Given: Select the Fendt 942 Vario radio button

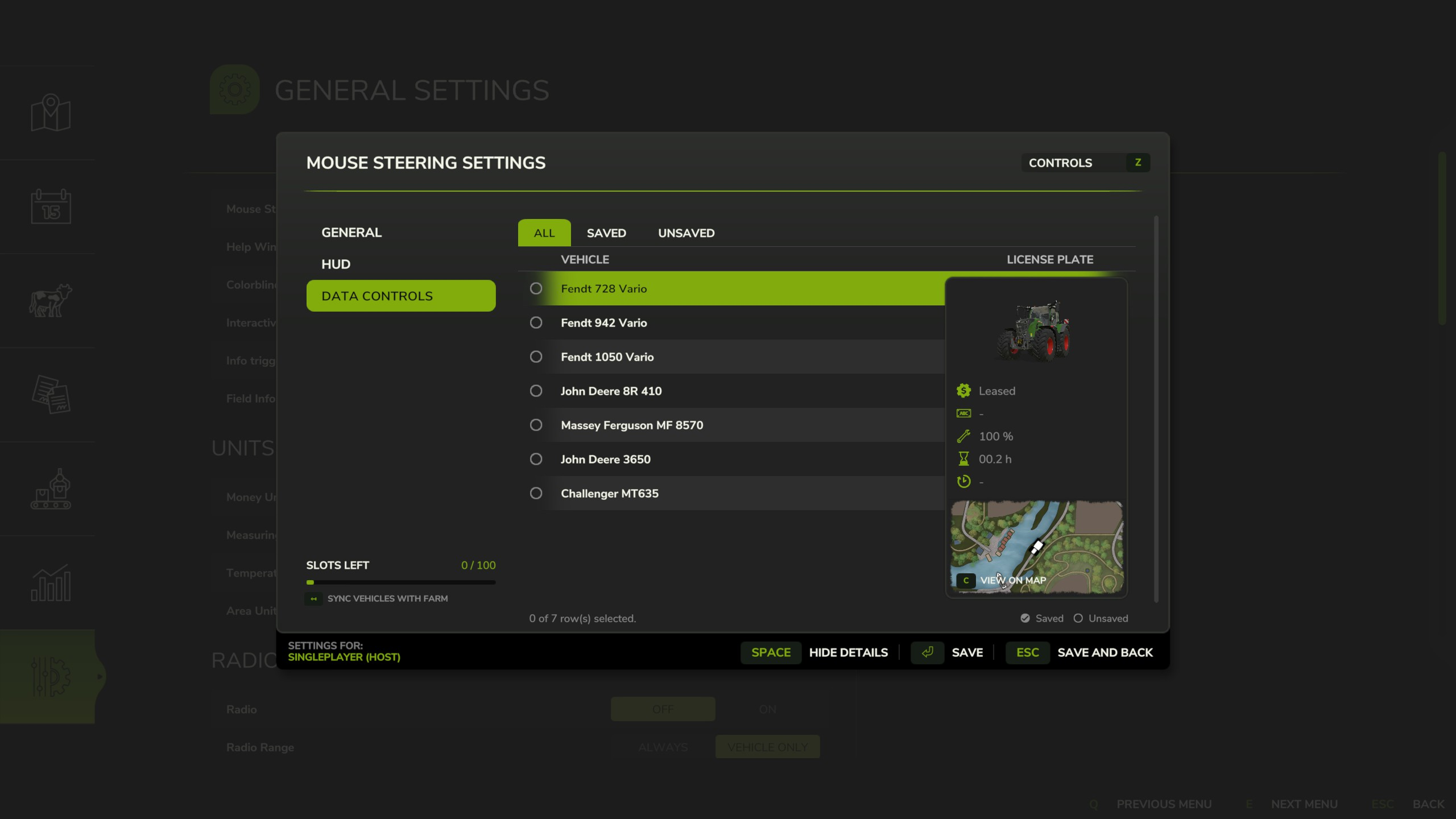Looking at the screenshot, I should [536, 323].
